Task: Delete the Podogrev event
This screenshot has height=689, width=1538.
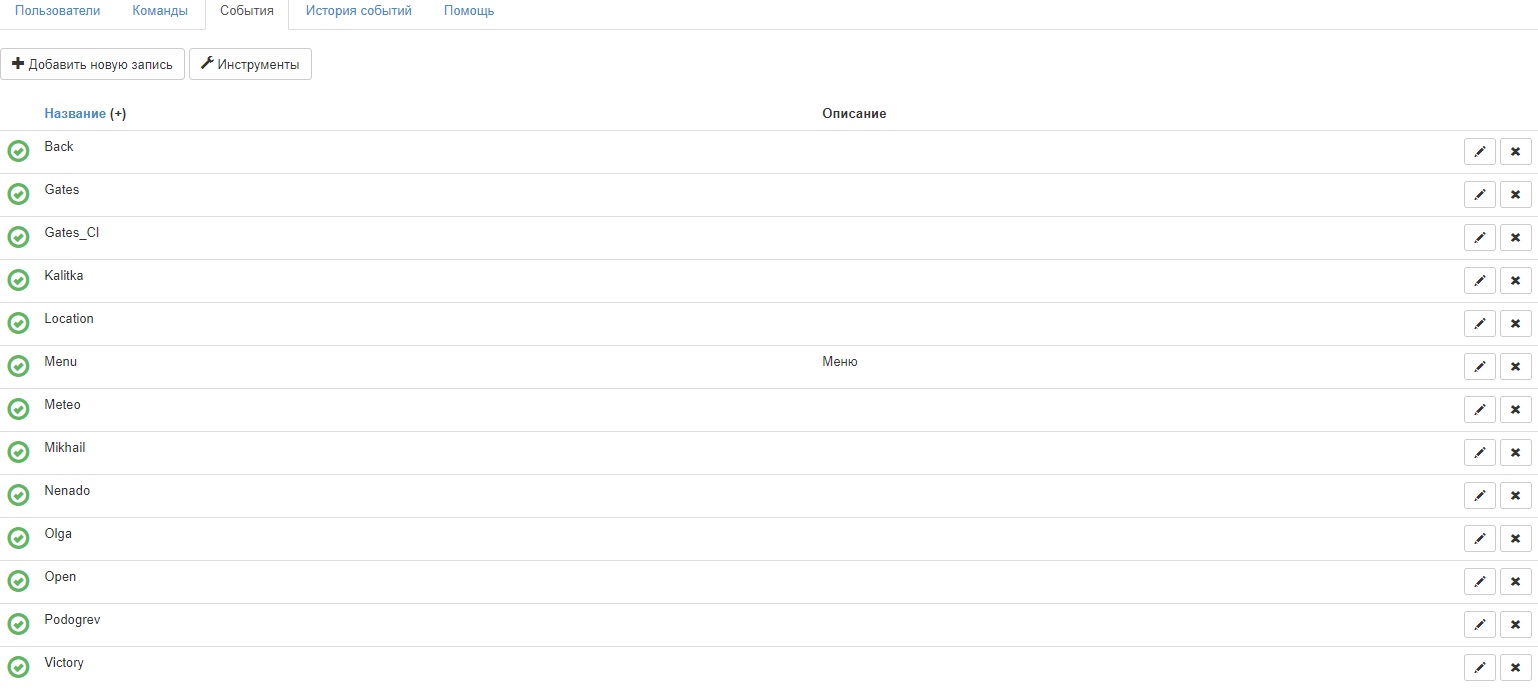Action: point(1515,625)
